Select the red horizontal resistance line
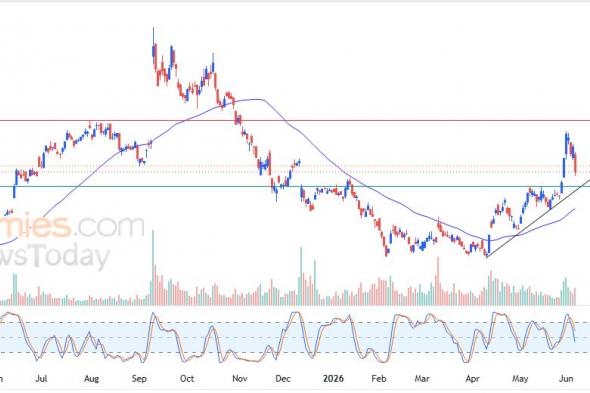 (295, 121)
